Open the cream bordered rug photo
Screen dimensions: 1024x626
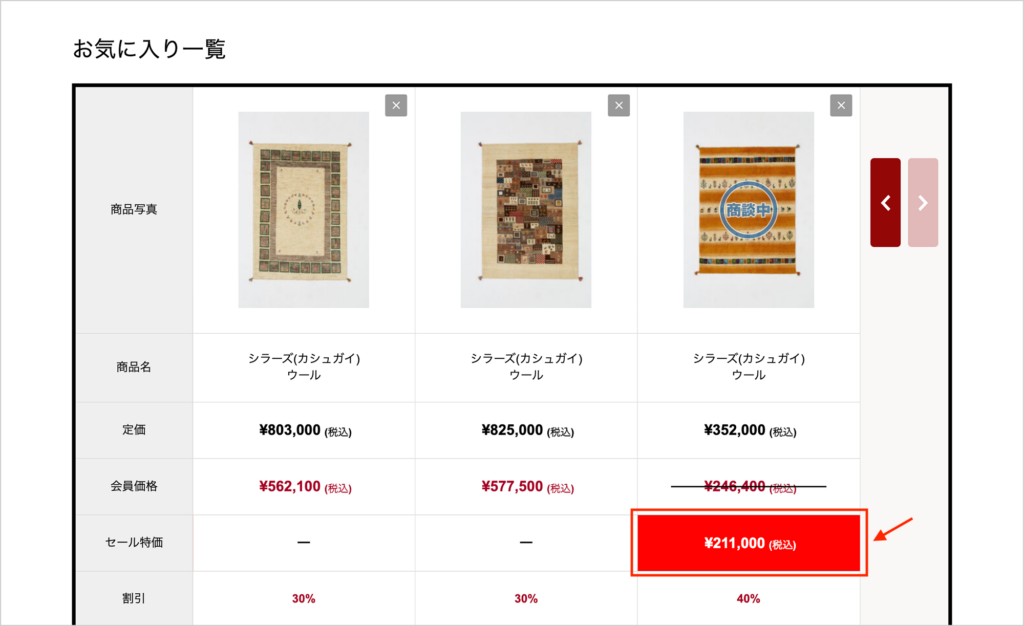point(304,210)
